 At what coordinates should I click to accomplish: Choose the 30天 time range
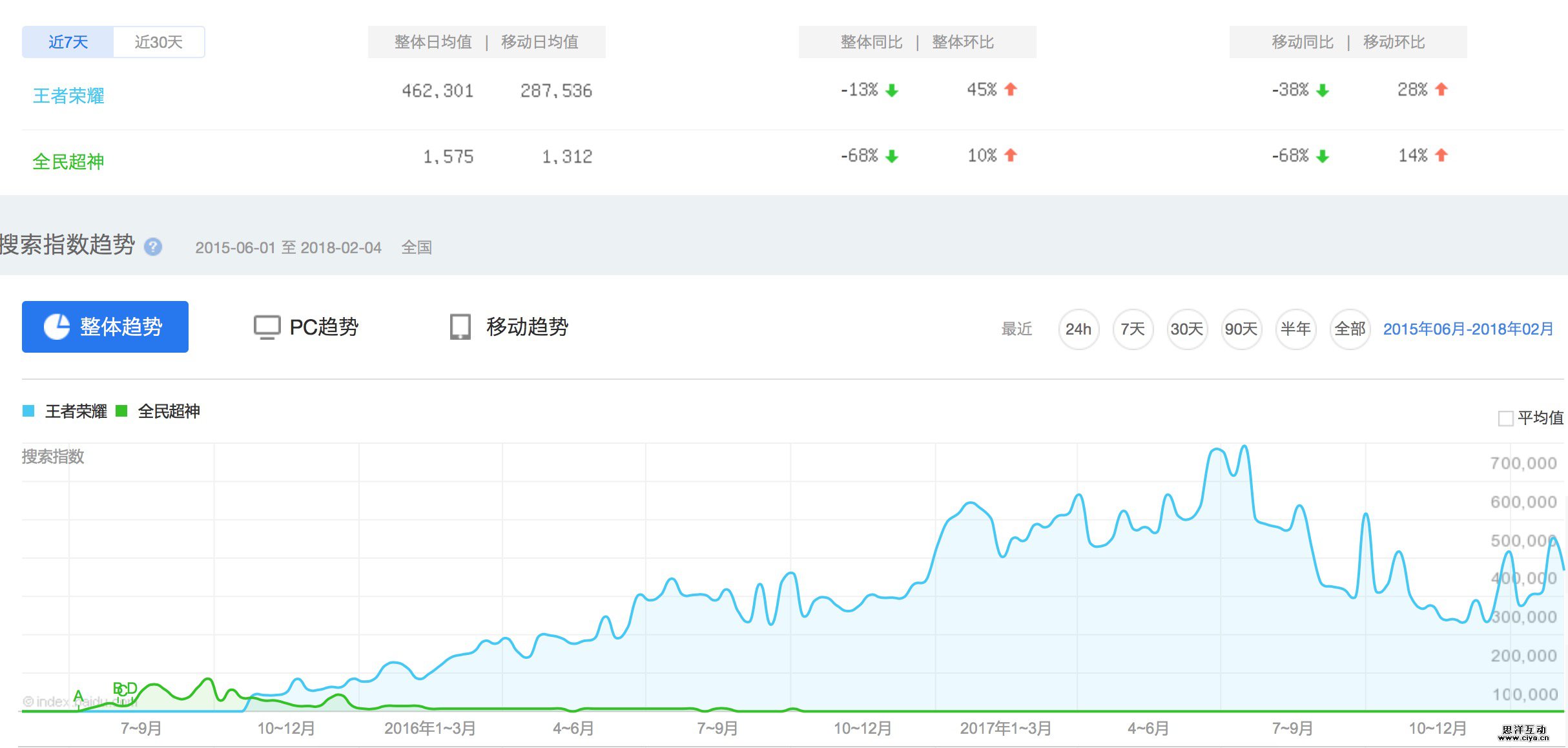(x=1186, y=329)
